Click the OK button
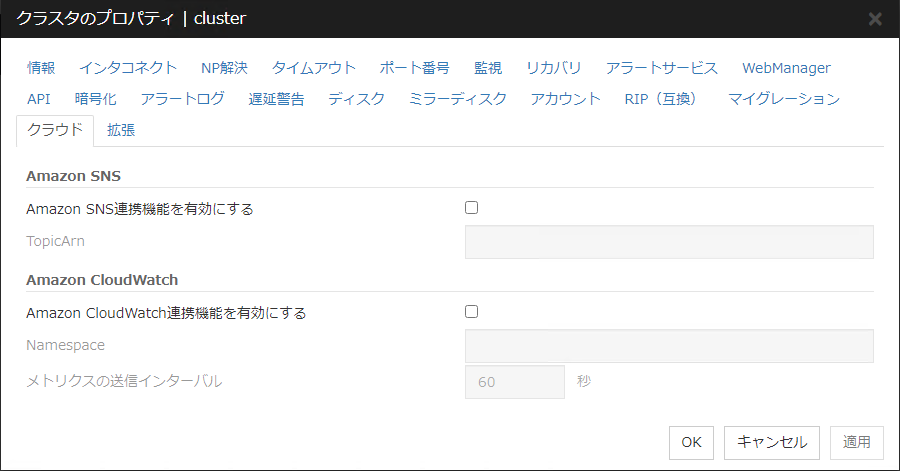 pos(691,441)
